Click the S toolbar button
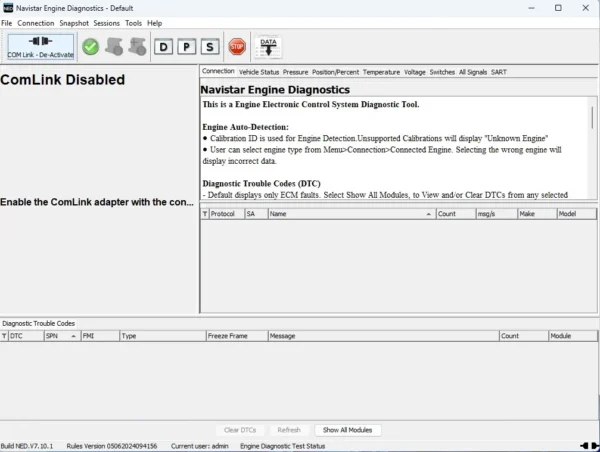This screenshot has height=452, width=600. point(210,47)
